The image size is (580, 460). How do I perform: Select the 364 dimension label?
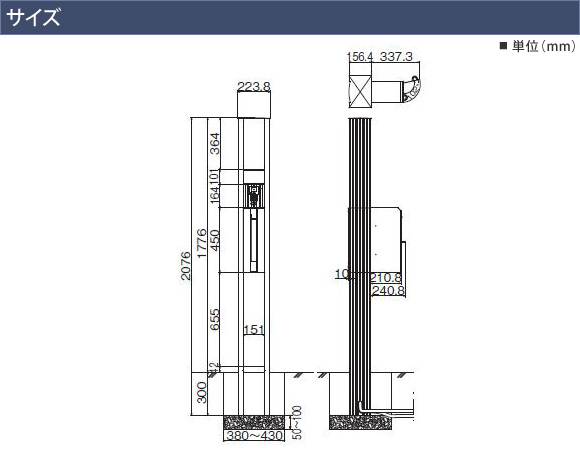click(x=215, y=144)
